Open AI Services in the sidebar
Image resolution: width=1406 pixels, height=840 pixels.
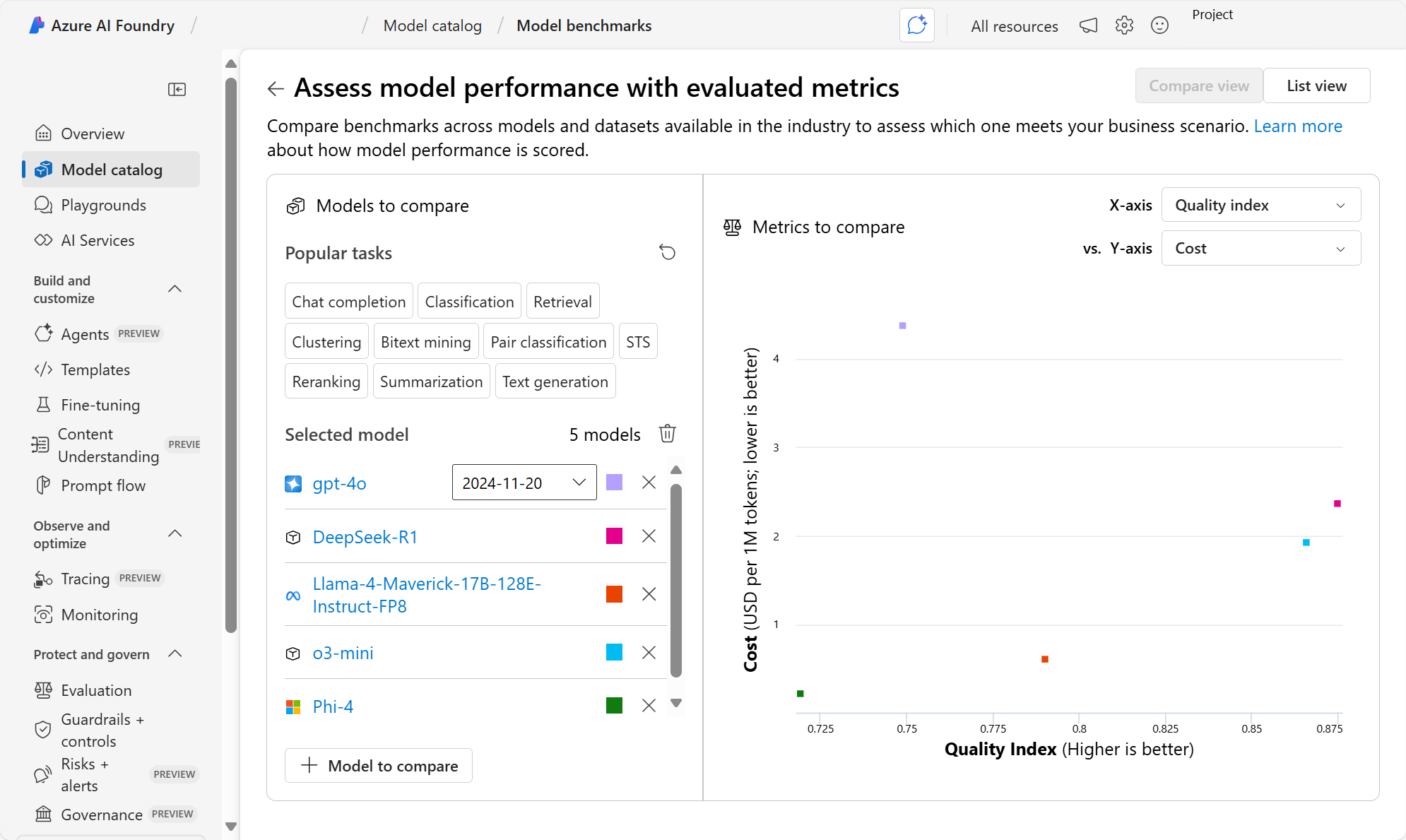pos(111,240)
